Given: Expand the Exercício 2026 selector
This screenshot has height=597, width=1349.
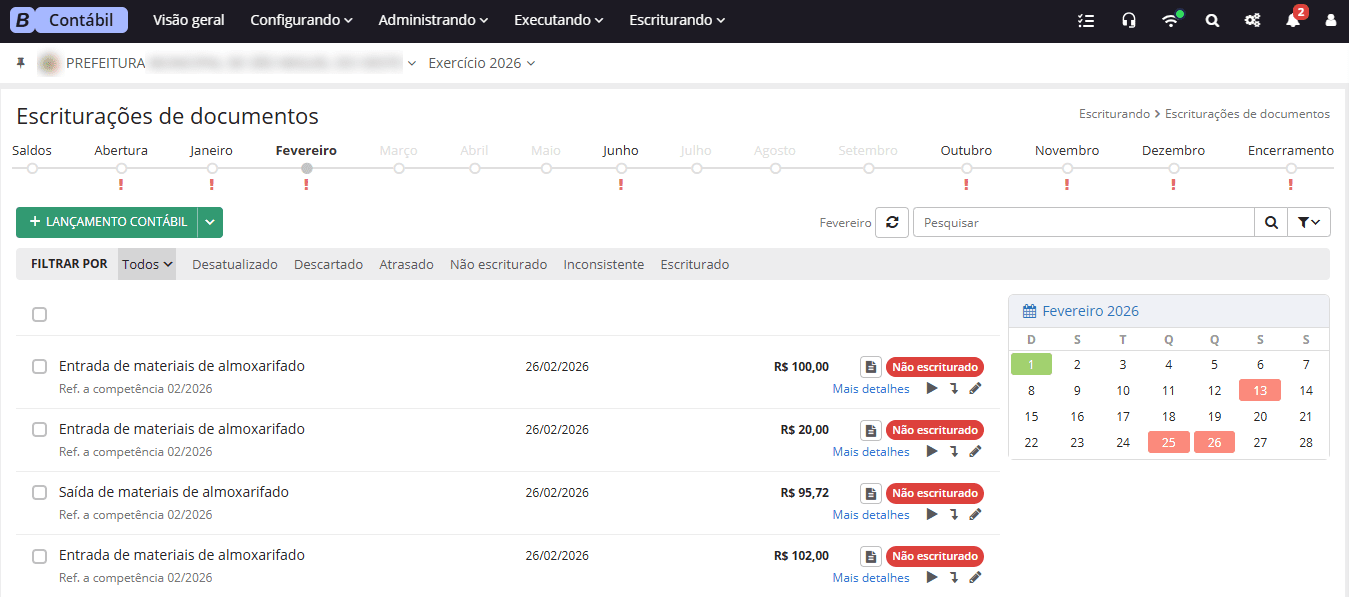Looking at the screenshot, I should click(481, 63).
